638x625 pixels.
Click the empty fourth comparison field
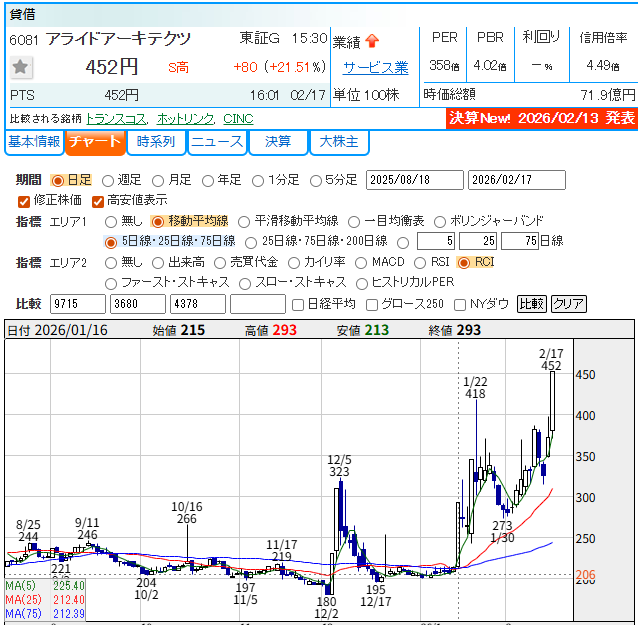point(258,304)
